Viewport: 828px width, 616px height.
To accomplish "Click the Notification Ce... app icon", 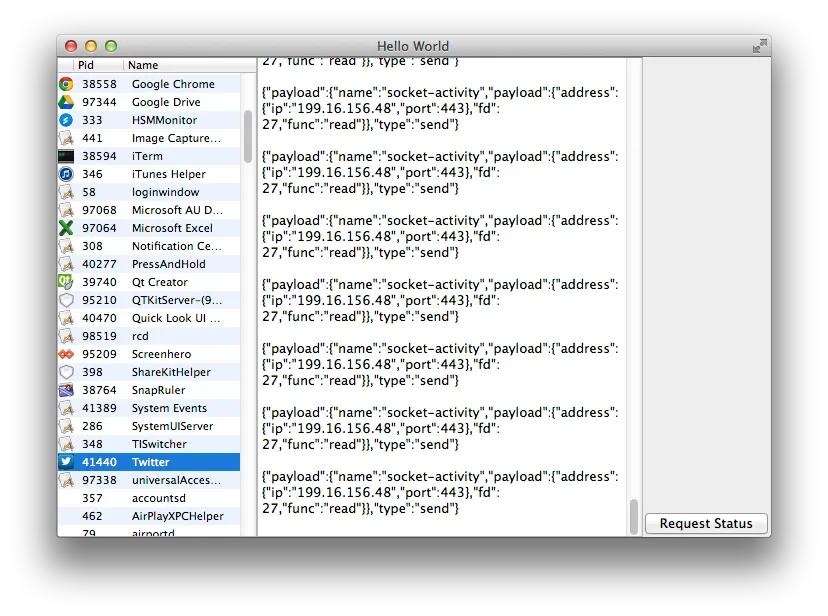I will pyautogui.click(x=66, y=246).
